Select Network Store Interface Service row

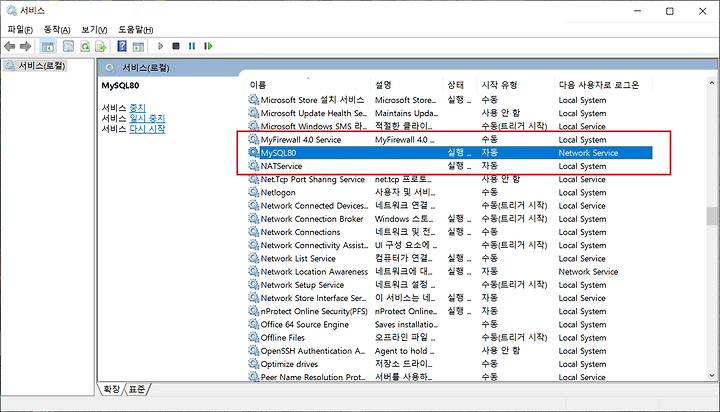coord(450,298)
